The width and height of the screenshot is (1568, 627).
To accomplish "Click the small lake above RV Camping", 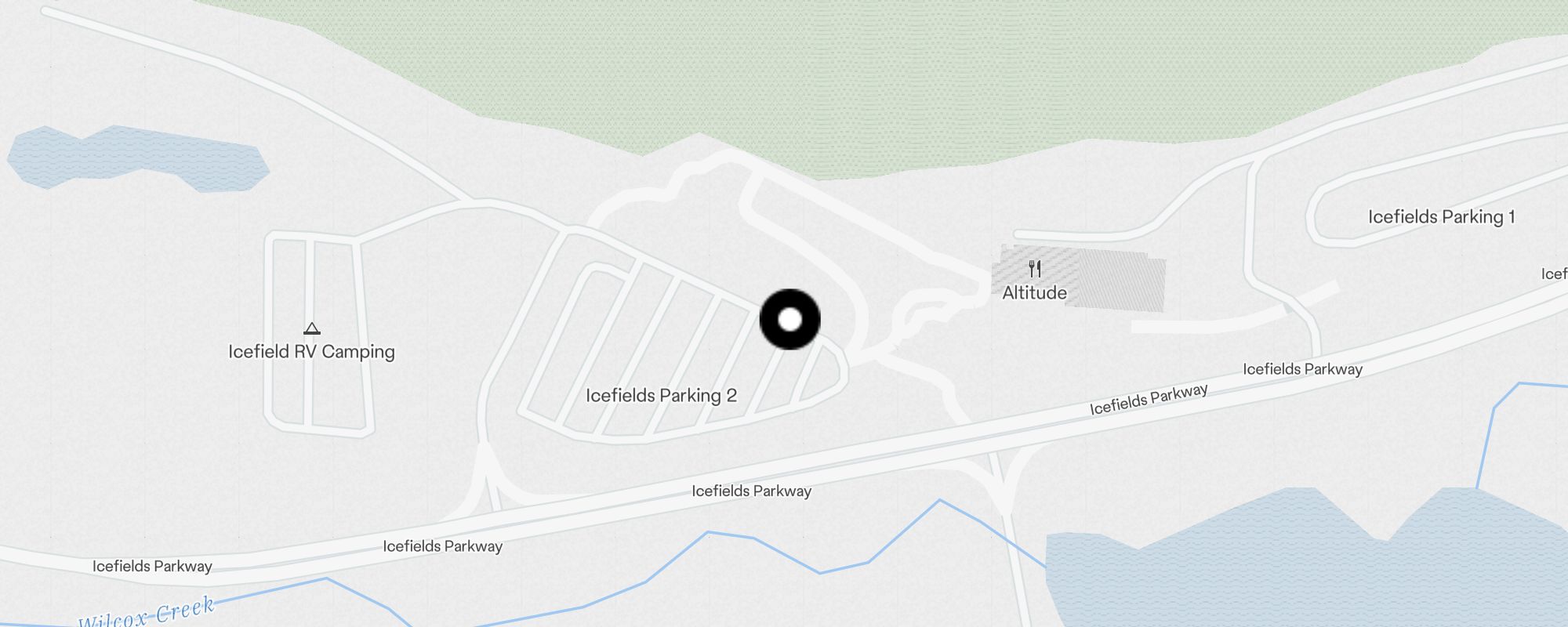I will click(137, 159).
